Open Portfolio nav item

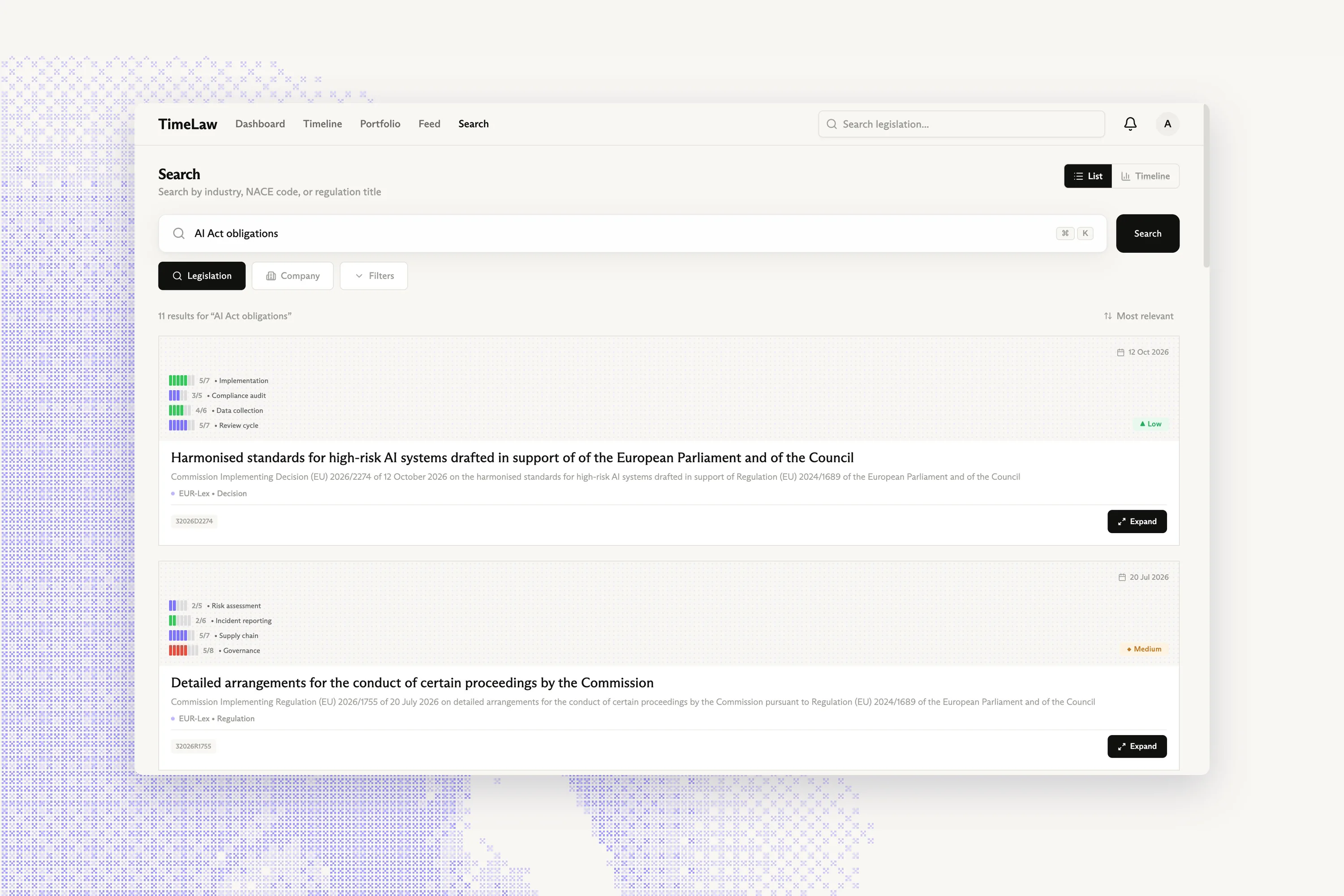(x=380, y=124)
